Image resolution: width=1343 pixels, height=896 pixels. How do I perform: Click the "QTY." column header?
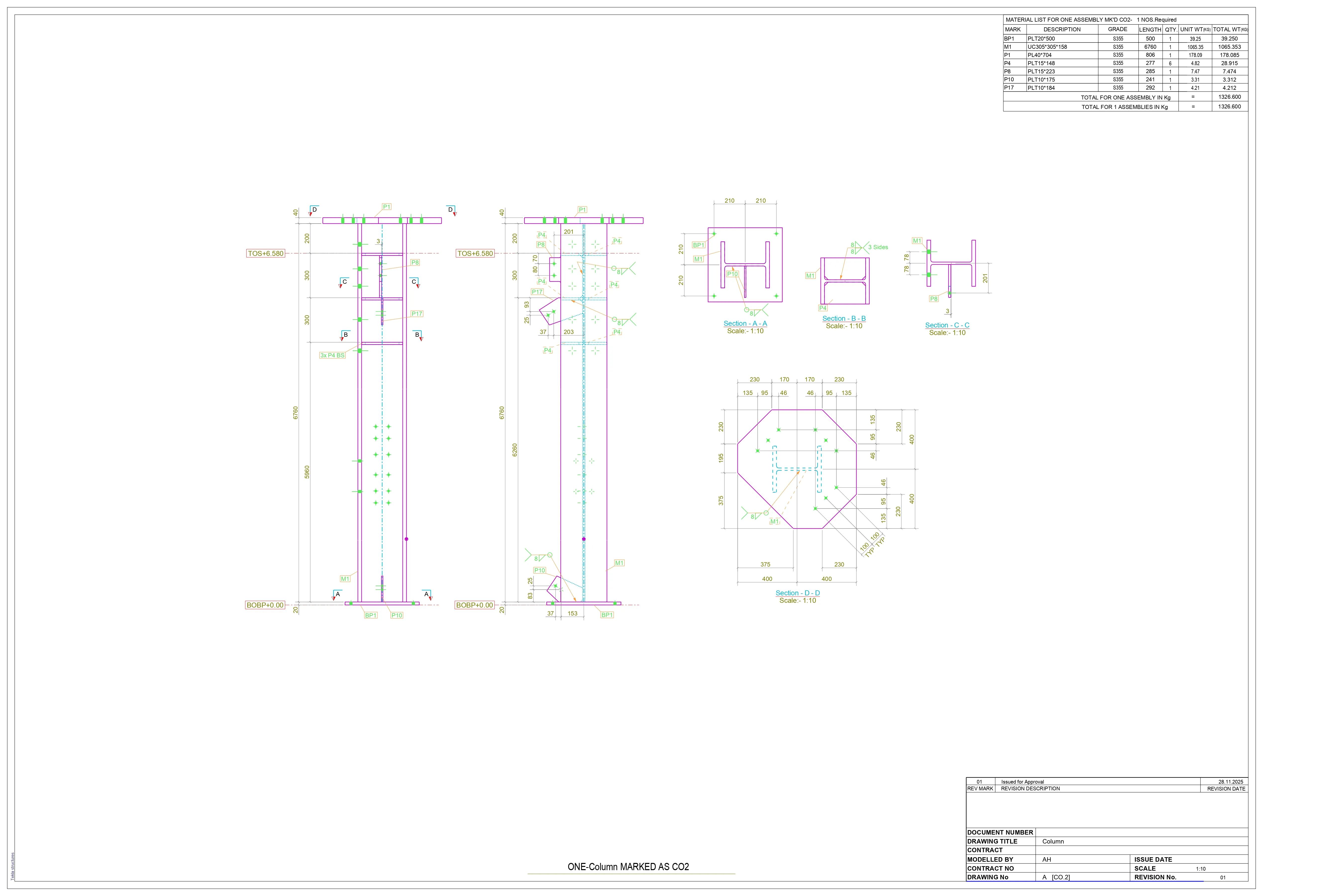pos(1171,30)
